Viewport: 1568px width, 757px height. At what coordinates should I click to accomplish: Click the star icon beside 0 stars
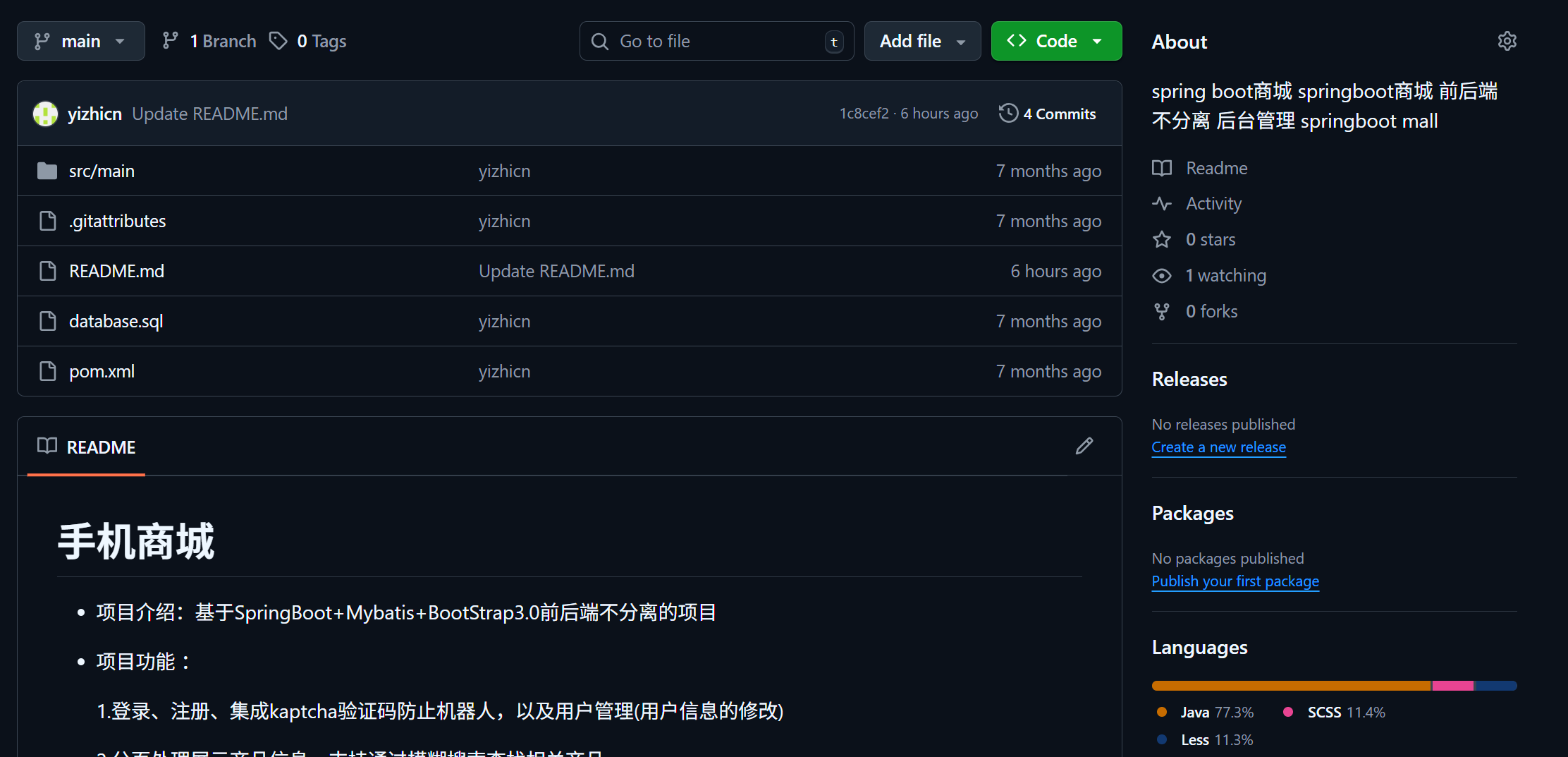[1161, 240]
